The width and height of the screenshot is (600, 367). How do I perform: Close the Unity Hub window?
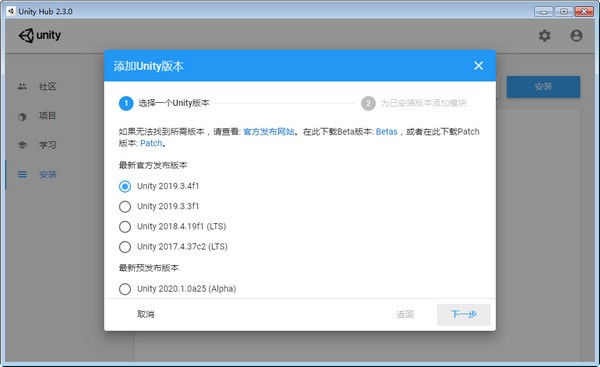pos(584,11)
